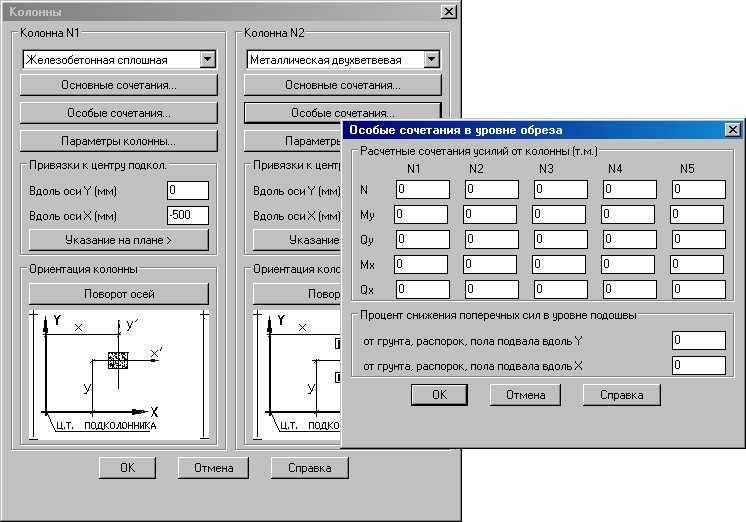Edit the Qx value for combination N1
The height and width of the screenshot is (522, 746).
pos(423,289)
